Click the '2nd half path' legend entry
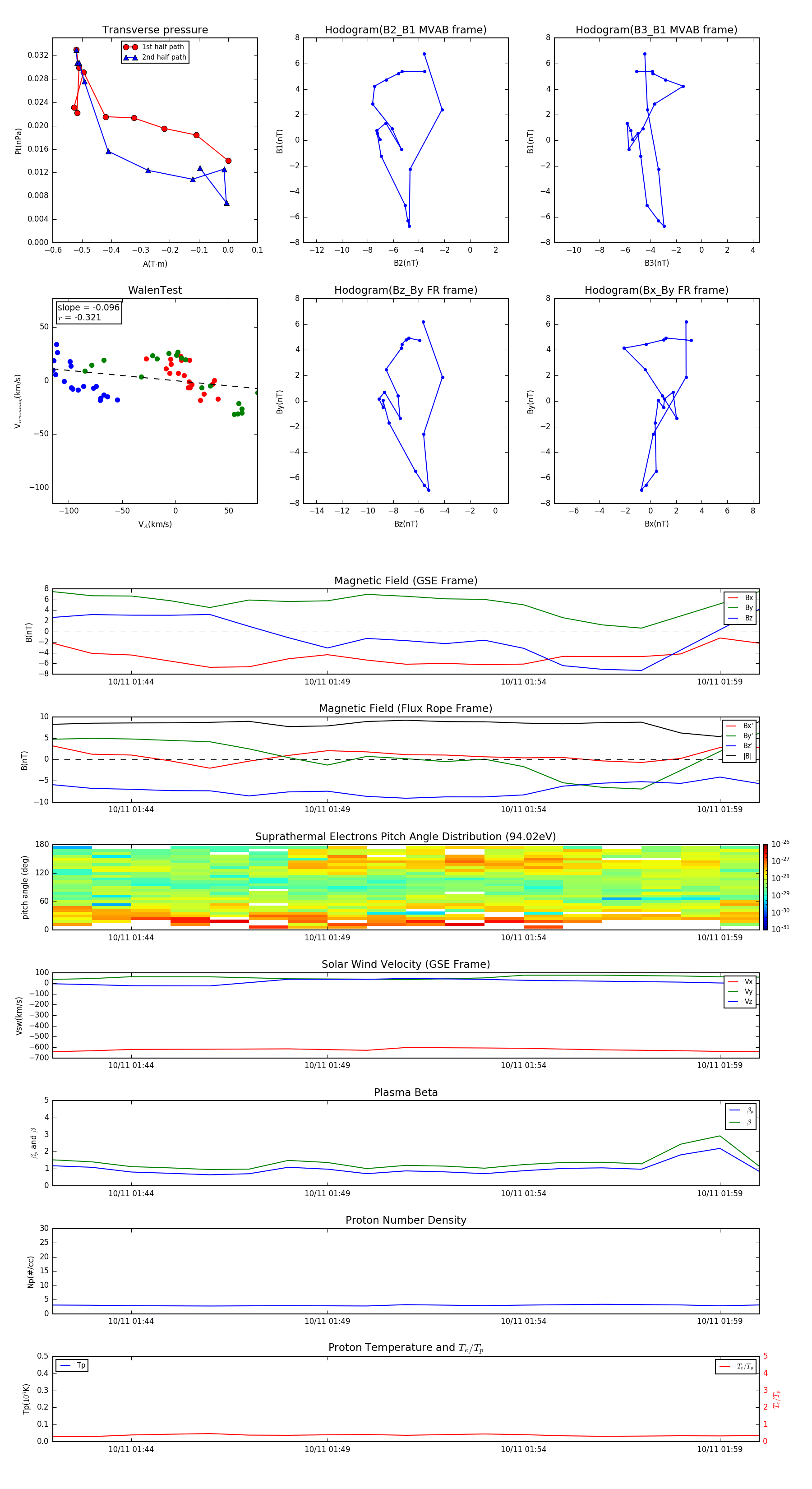 pos(155,57)
